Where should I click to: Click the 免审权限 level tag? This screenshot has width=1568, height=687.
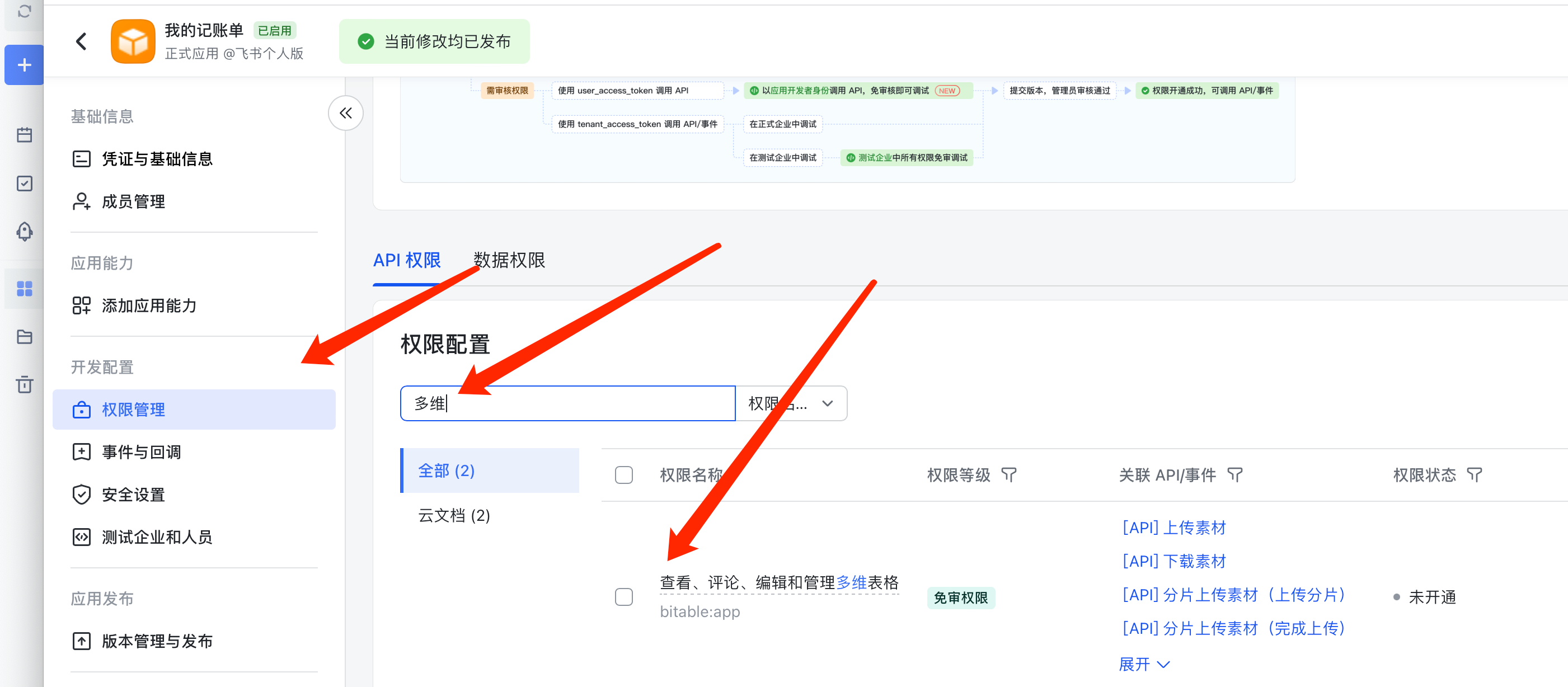coord(960,597)
